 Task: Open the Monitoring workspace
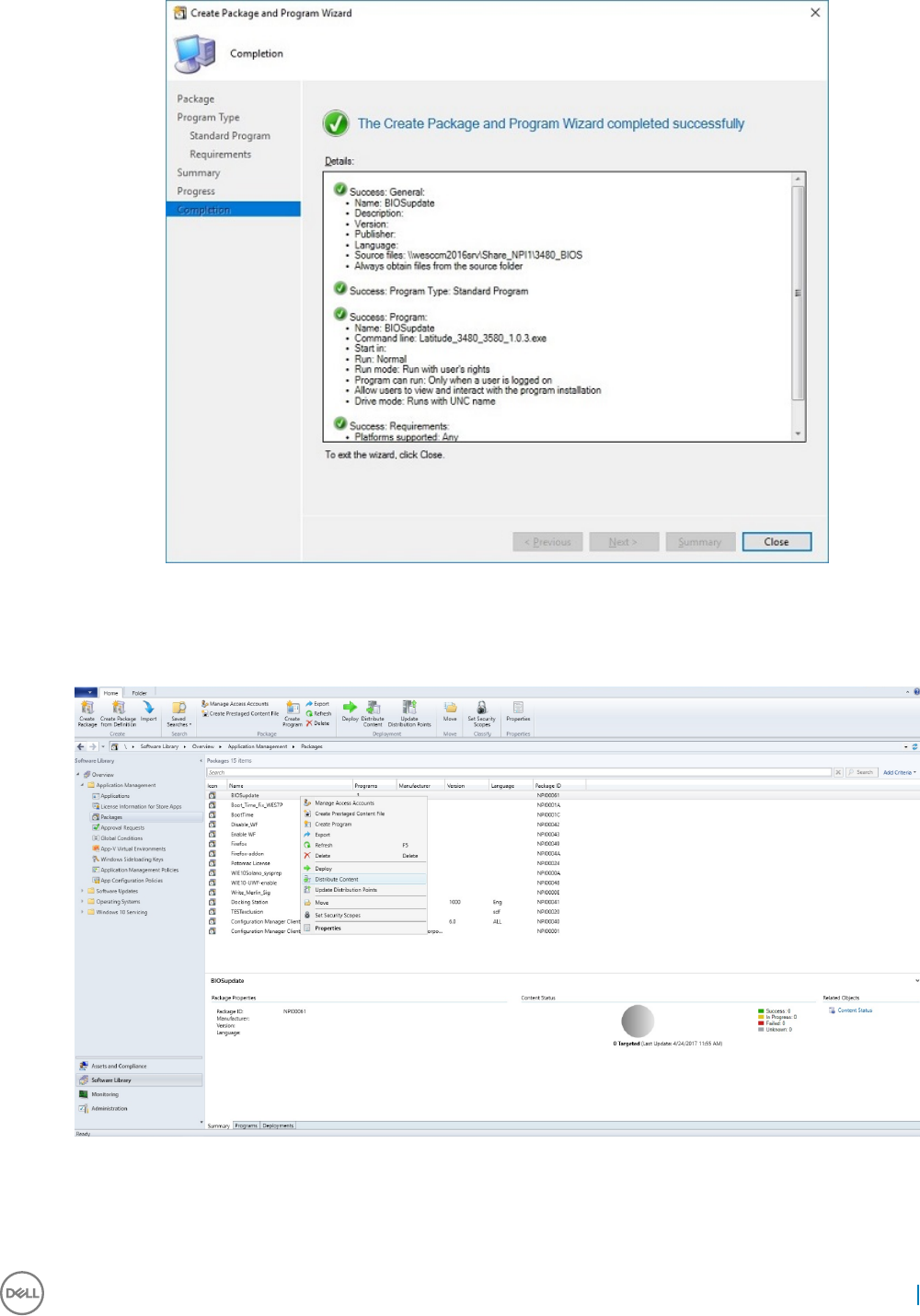pos(139,1094)
